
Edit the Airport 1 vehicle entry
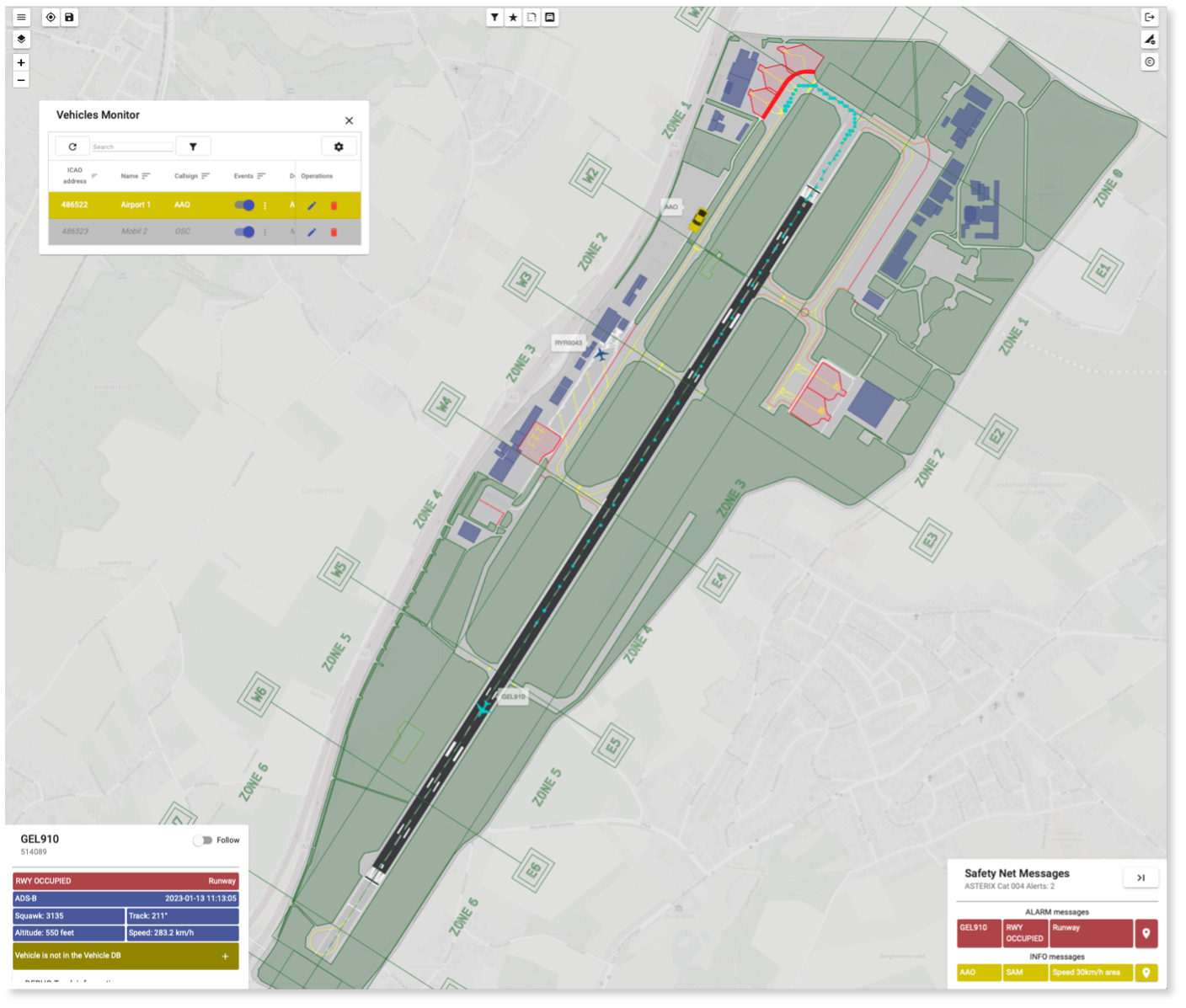312,205
